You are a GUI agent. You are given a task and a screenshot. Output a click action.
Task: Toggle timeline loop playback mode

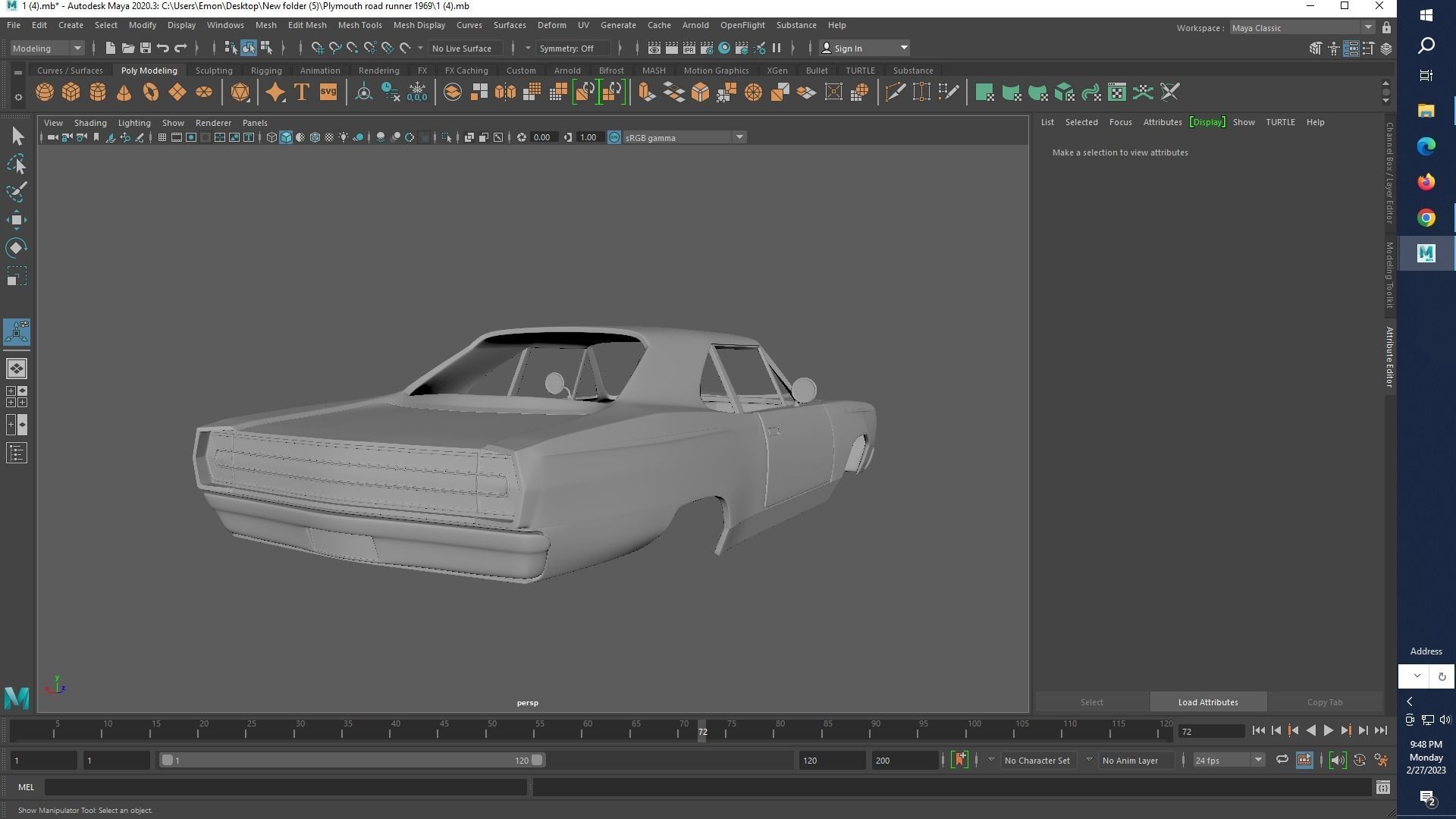pos(1282,760)
